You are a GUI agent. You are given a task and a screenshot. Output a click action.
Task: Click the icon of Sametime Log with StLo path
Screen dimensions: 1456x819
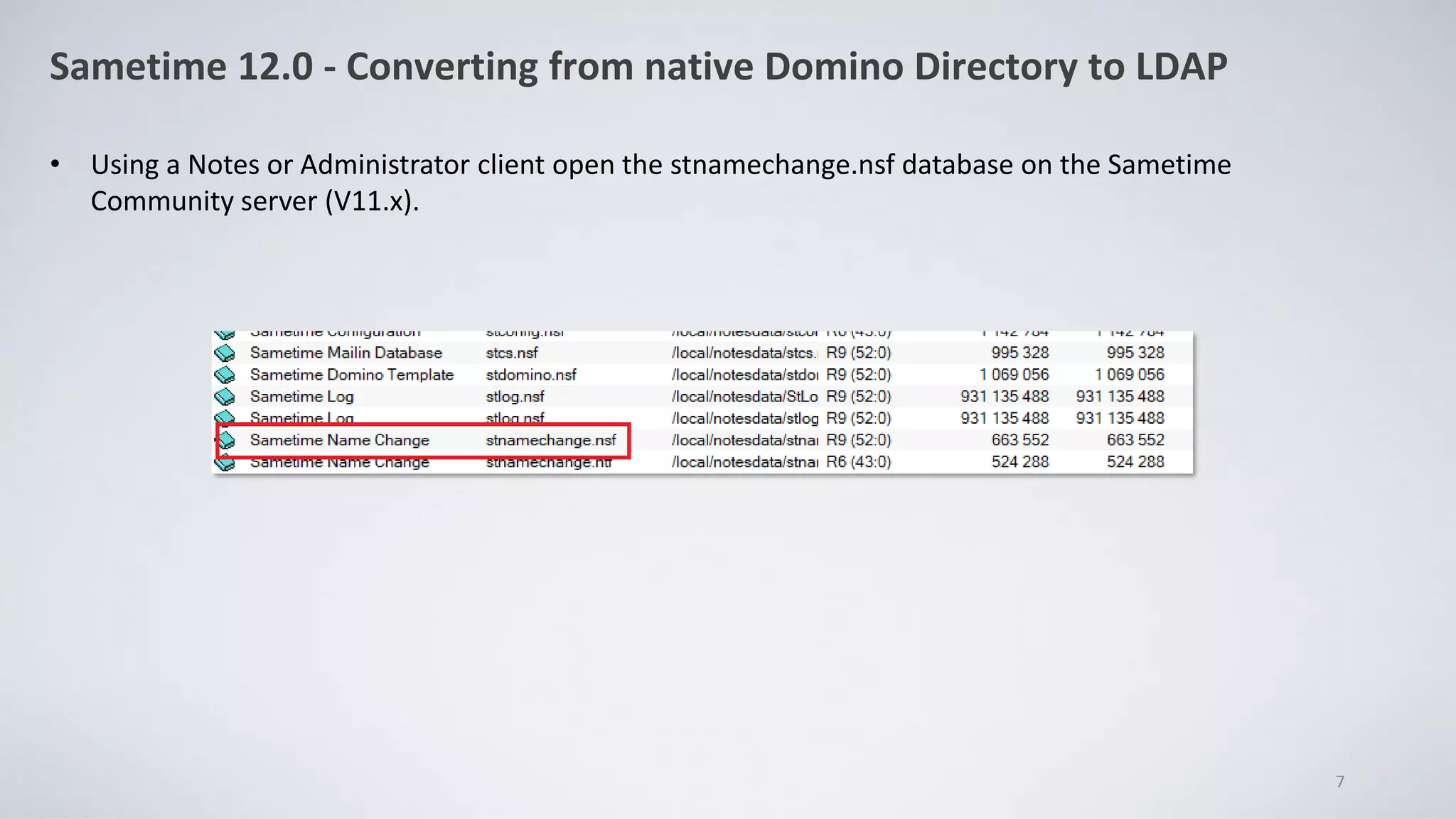tap(225, 397)
